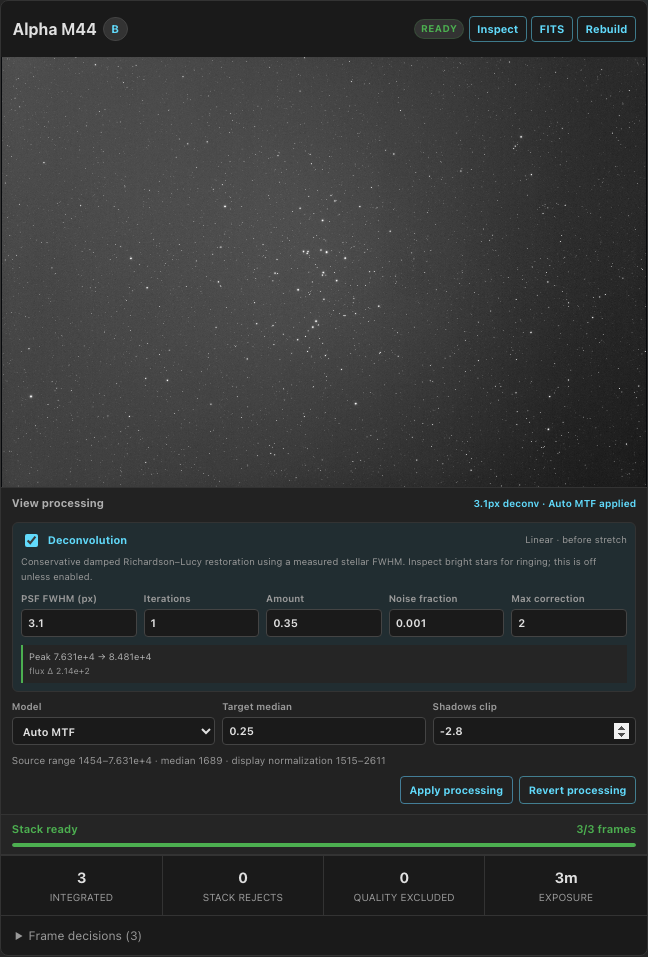
Task: Select the Amount input field
Action: click(323, 623)
